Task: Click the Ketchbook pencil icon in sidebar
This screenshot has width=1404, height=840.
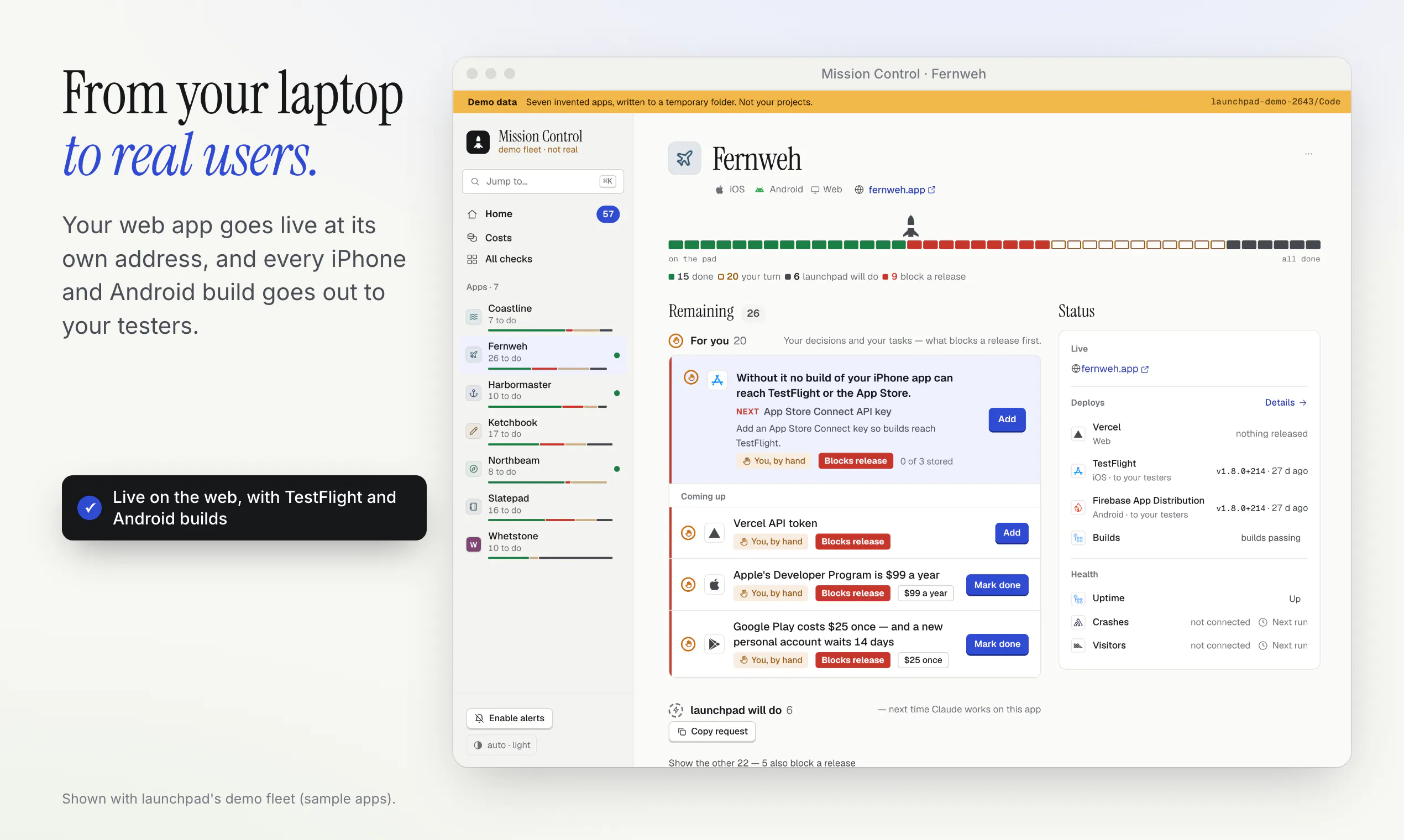Action: [473, 431]
